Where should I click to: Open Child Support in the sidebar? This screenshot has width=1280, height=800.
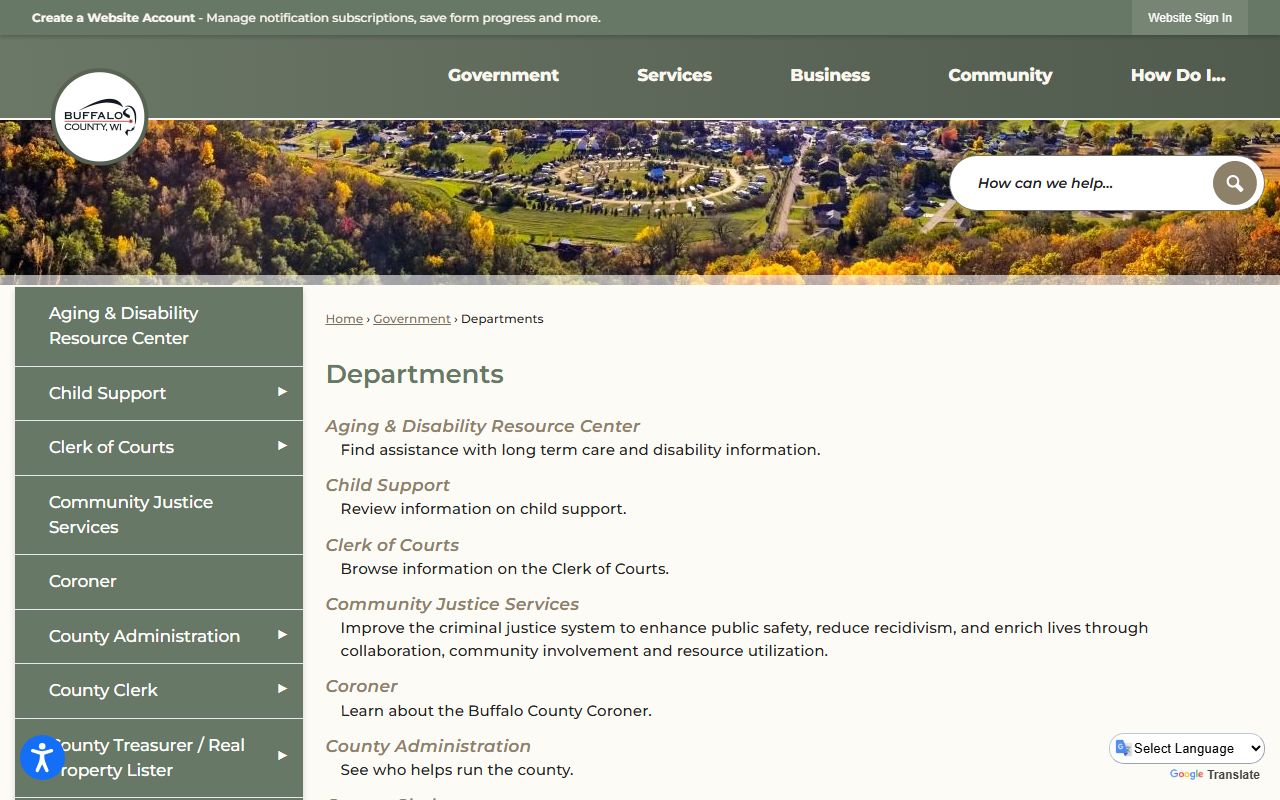coord(159,393)
